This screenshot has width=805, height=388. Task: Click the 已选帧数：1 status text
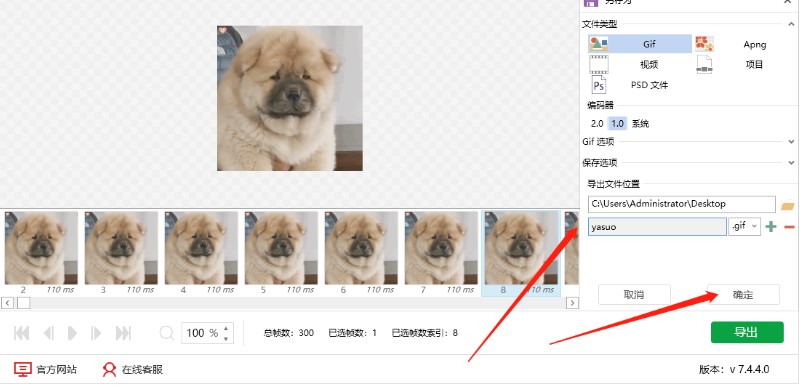tap(353, 333)
